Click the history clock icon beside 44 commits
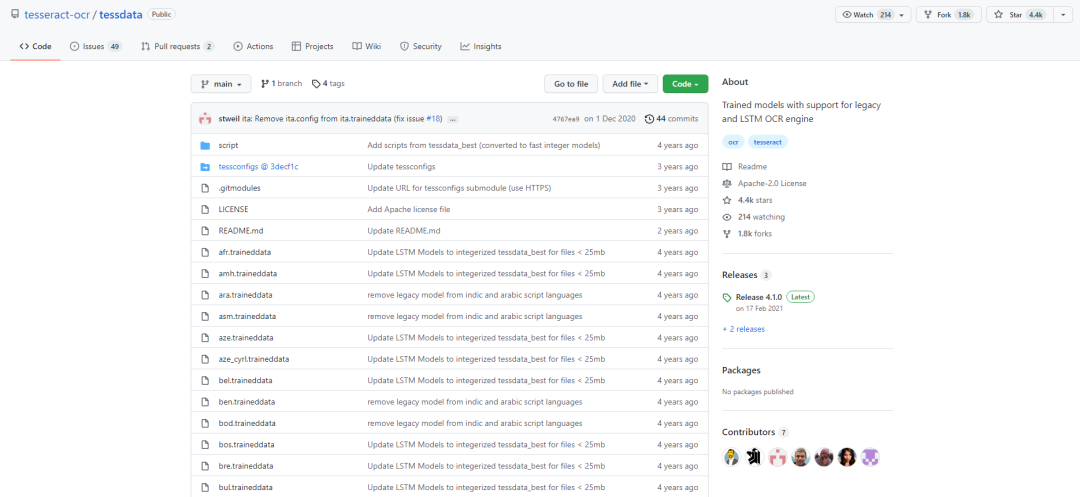This screenshot has height=497, width=1080. [x=649, y=118]
